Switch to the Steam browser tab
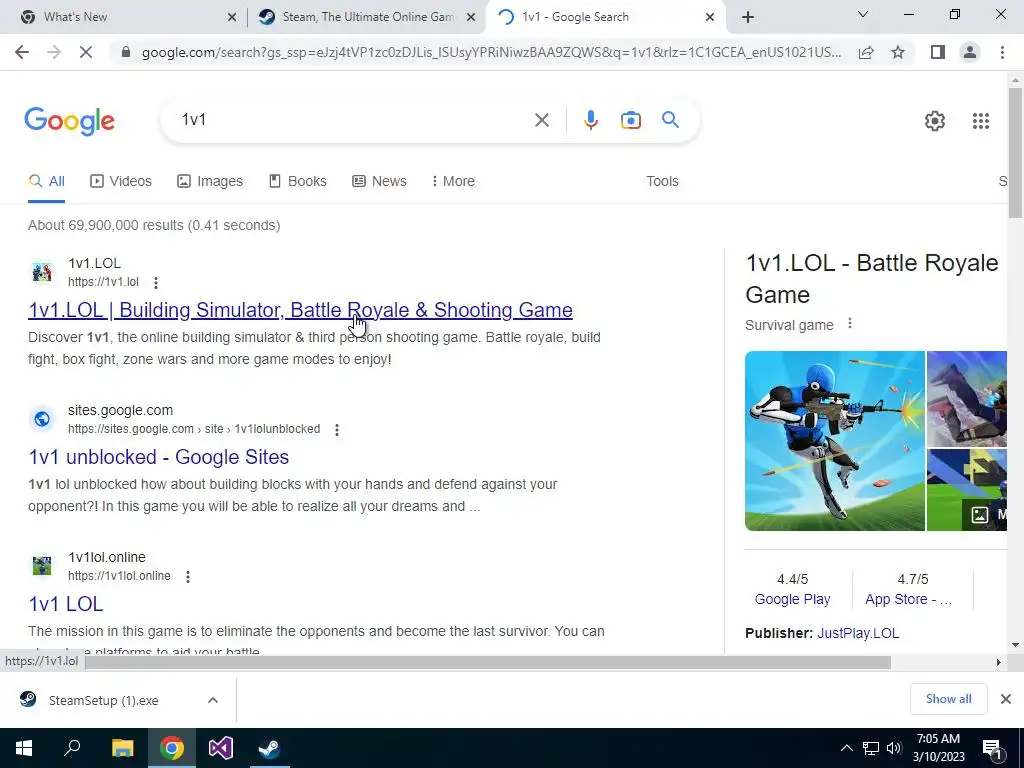Image resolution: width=1024 pixels, height=768 pixels. tap(368, 17)
